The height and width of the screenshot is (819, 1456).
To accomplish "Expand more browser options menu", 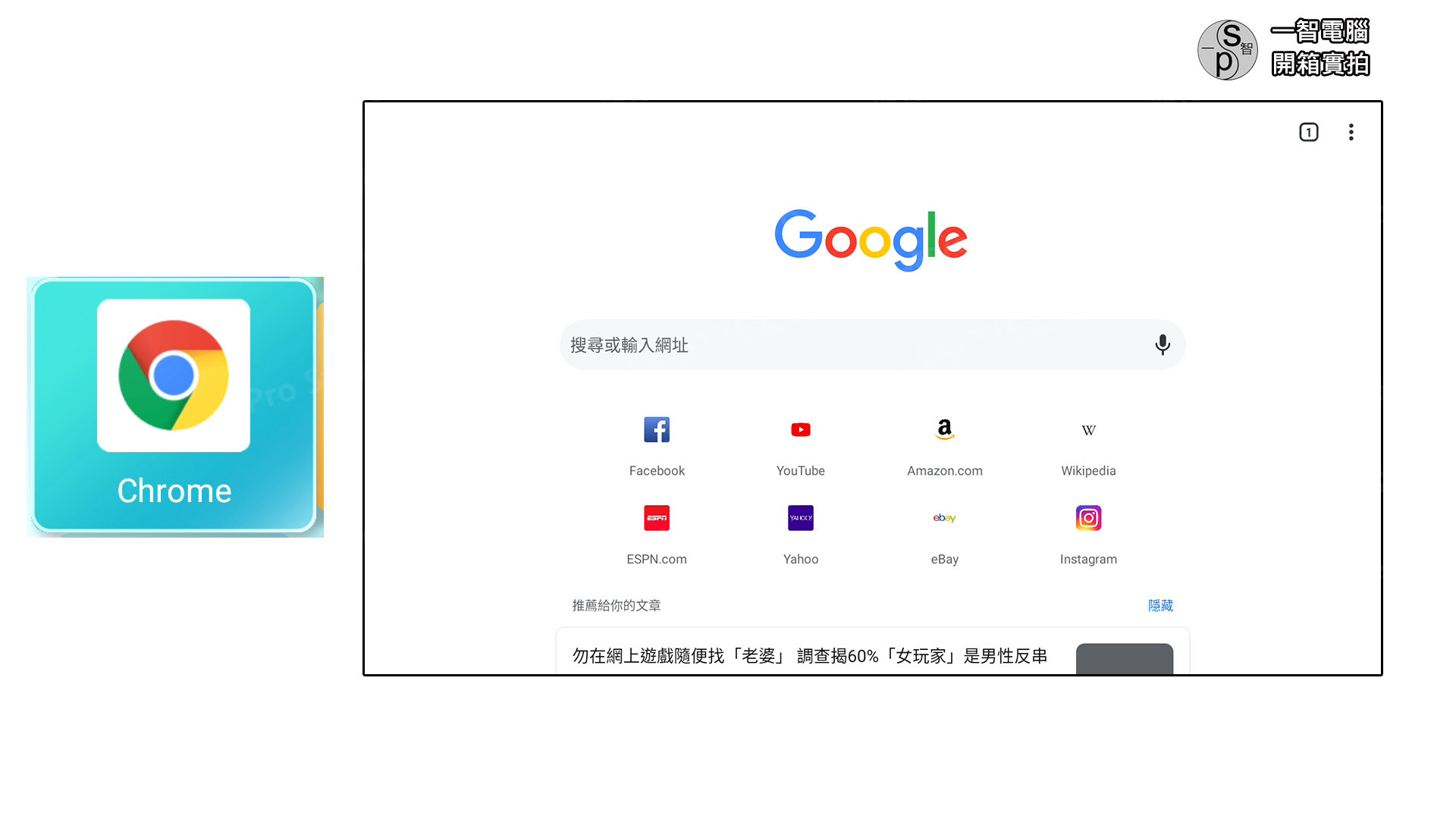I will point(1352,131).
